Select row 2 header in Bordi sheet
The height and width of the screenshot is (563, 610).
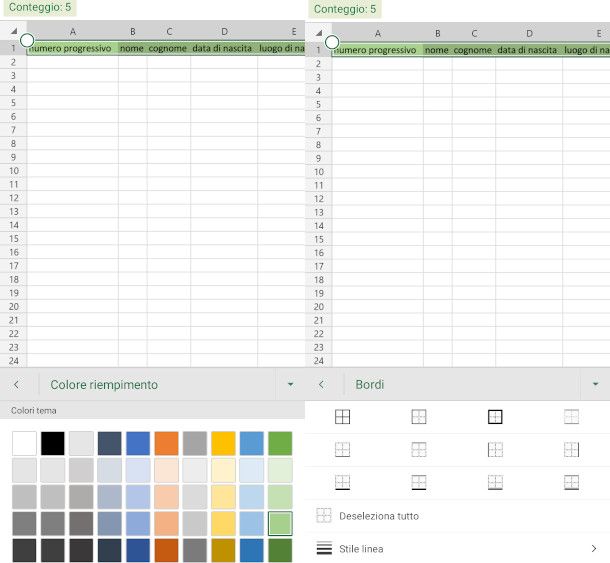pos(319,63)
